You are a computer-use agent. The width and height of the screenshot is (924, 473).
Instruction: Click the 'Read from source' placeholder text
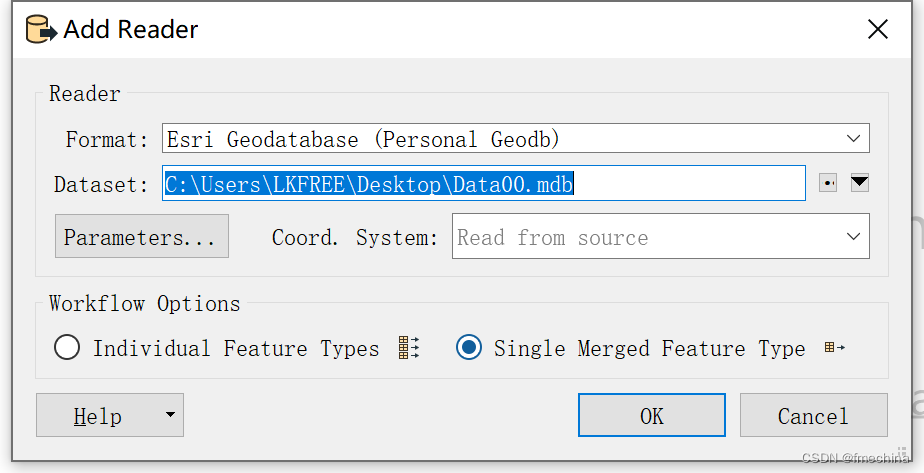[553, 238]
